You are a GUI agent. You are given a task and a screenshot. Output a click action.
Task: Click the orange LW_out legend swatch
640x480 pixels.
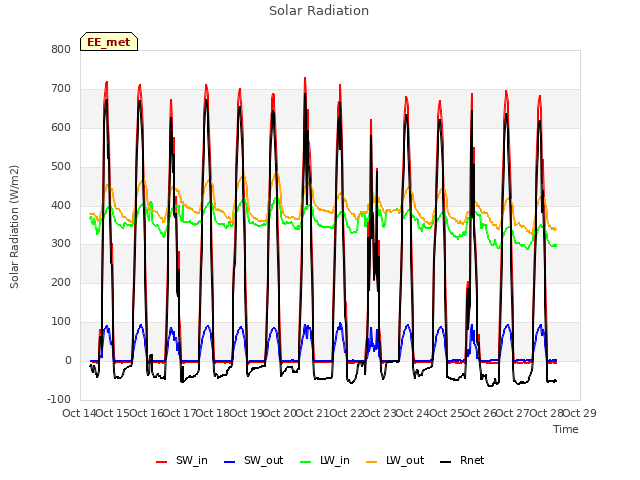click(371, 462)
